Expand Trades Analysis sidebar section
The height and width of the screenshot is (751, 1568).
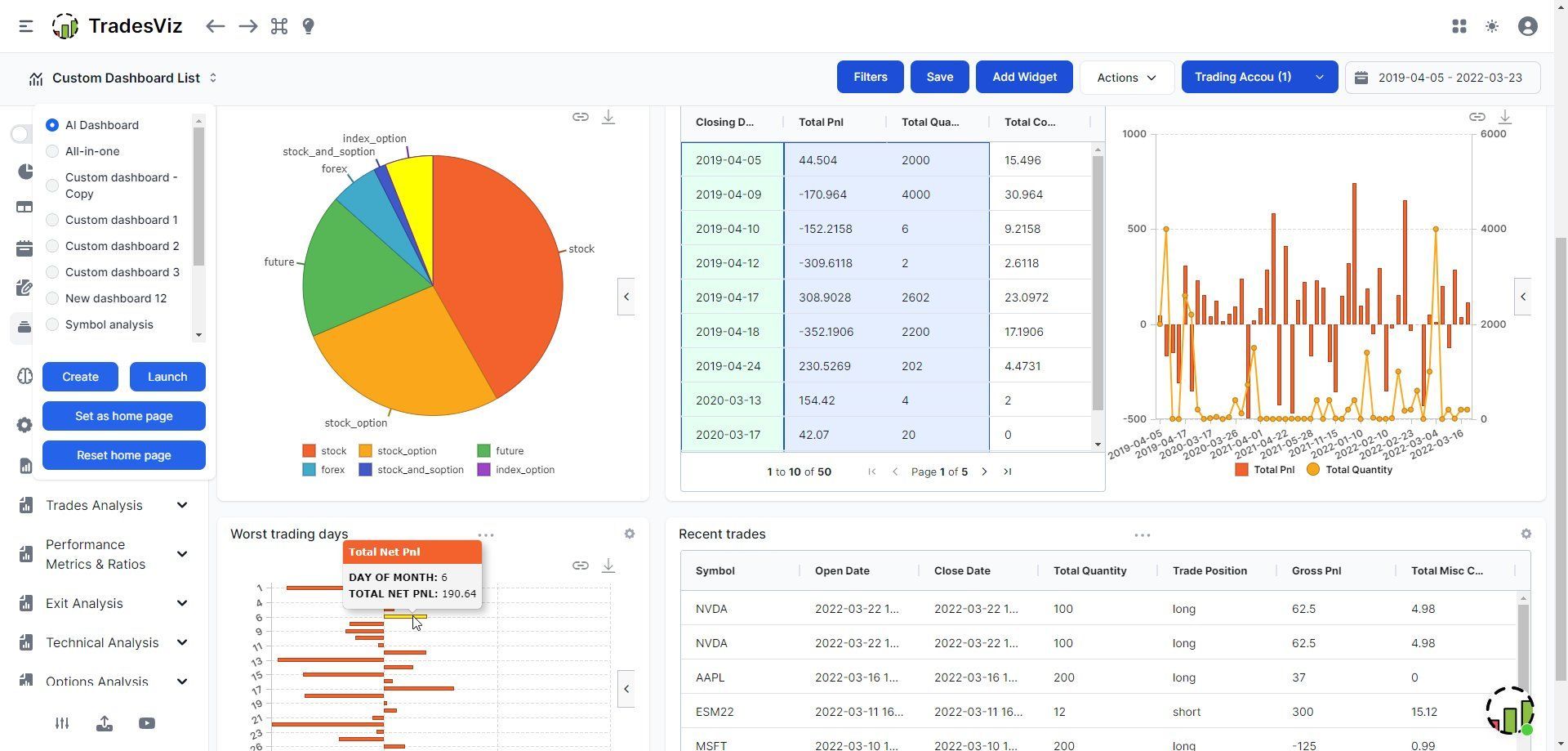pyautogui.click(x=182, y=505)
